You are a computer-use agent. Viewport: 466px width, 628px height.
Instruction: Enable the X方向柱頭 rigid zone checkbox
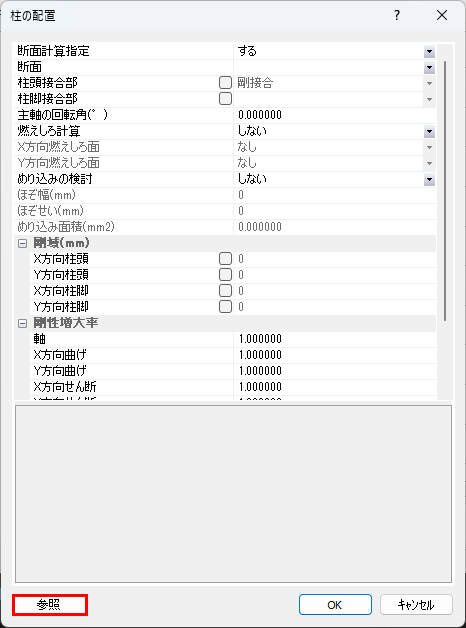coord(225,259)
